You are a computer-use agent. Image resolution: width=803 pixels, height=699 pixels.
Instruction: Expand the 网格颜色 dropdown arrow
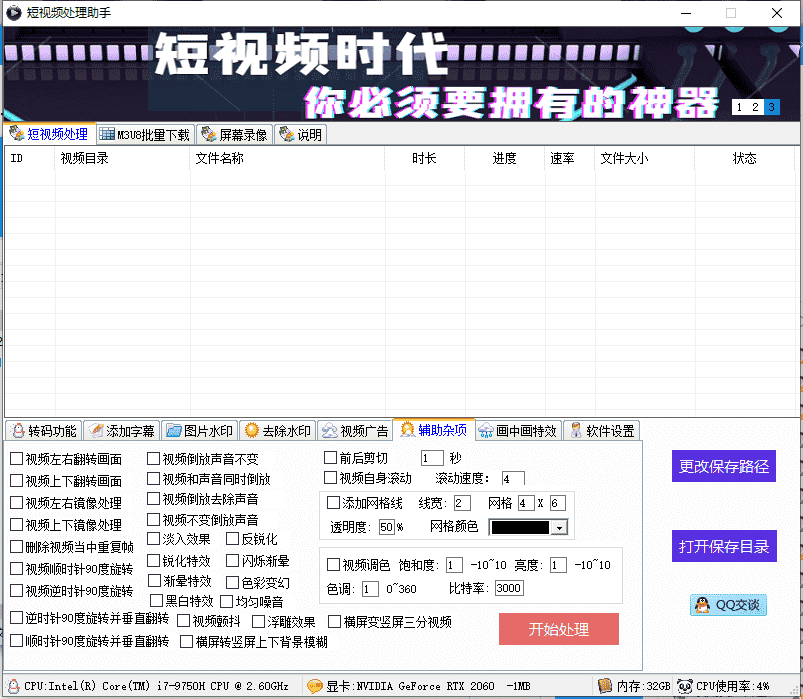pyautogui.click(x=560, y=527)
